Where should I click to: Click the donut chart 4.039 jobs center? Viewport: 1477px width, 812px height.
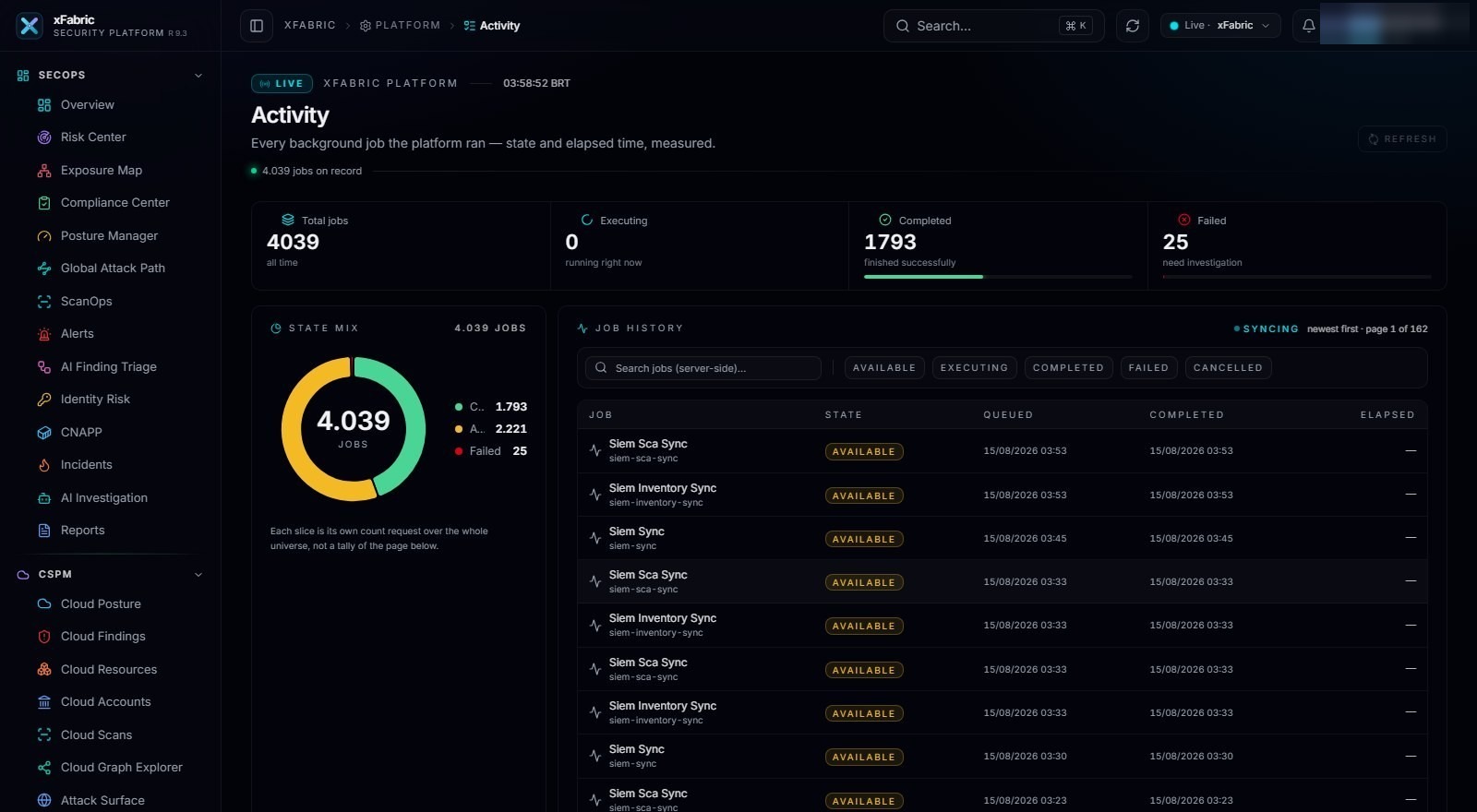354,429
